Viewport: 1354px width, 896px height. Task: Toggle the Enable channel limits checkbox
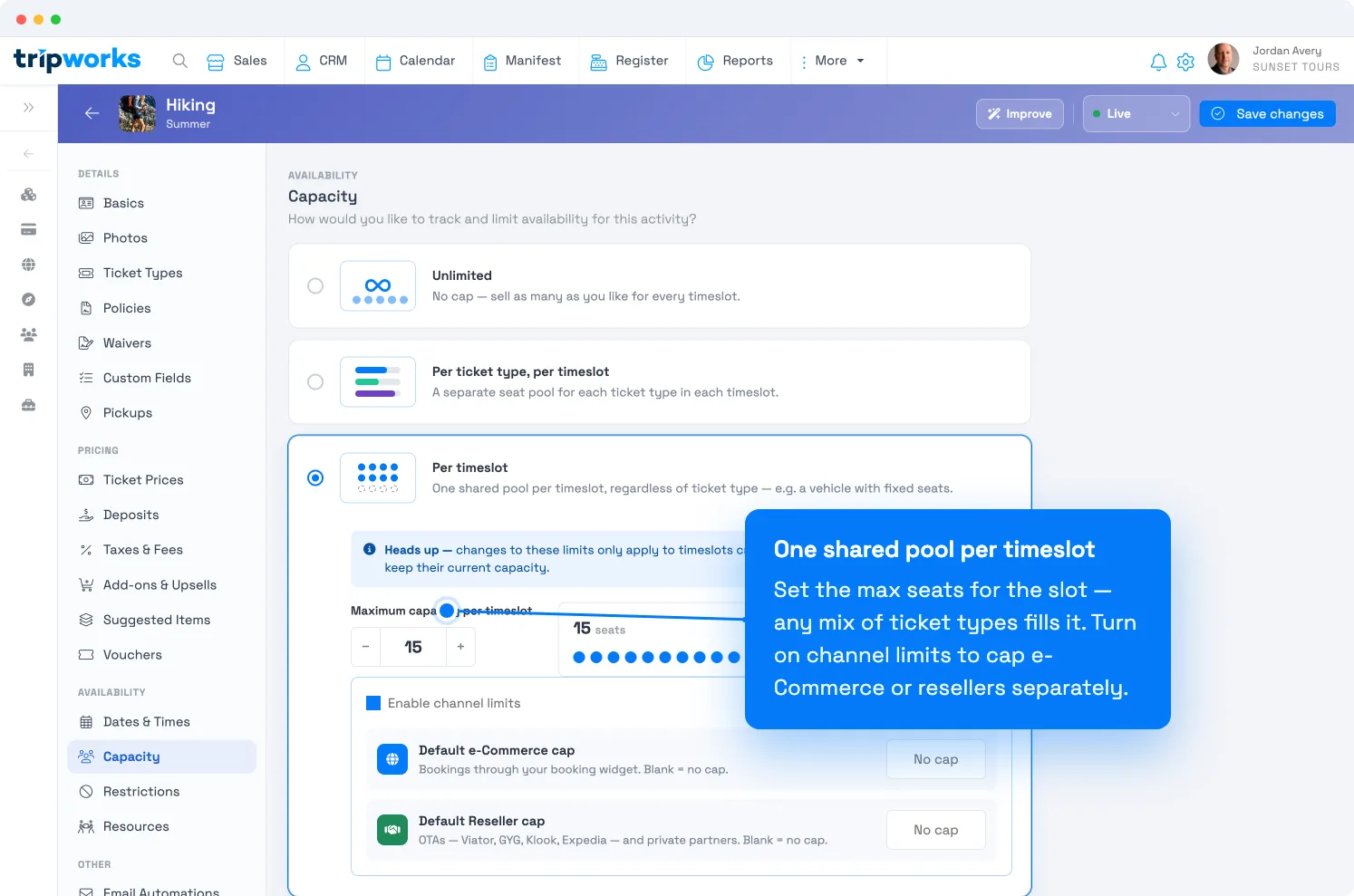click(x=373, y=703)
